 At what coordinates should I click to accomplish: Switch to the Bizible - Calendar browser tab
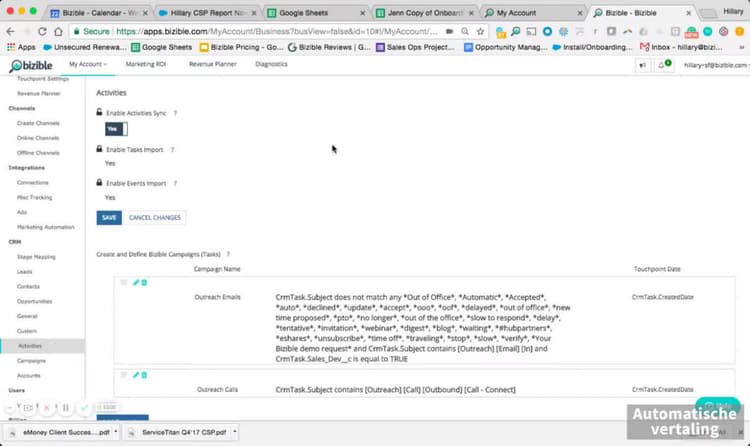(98, 13)
